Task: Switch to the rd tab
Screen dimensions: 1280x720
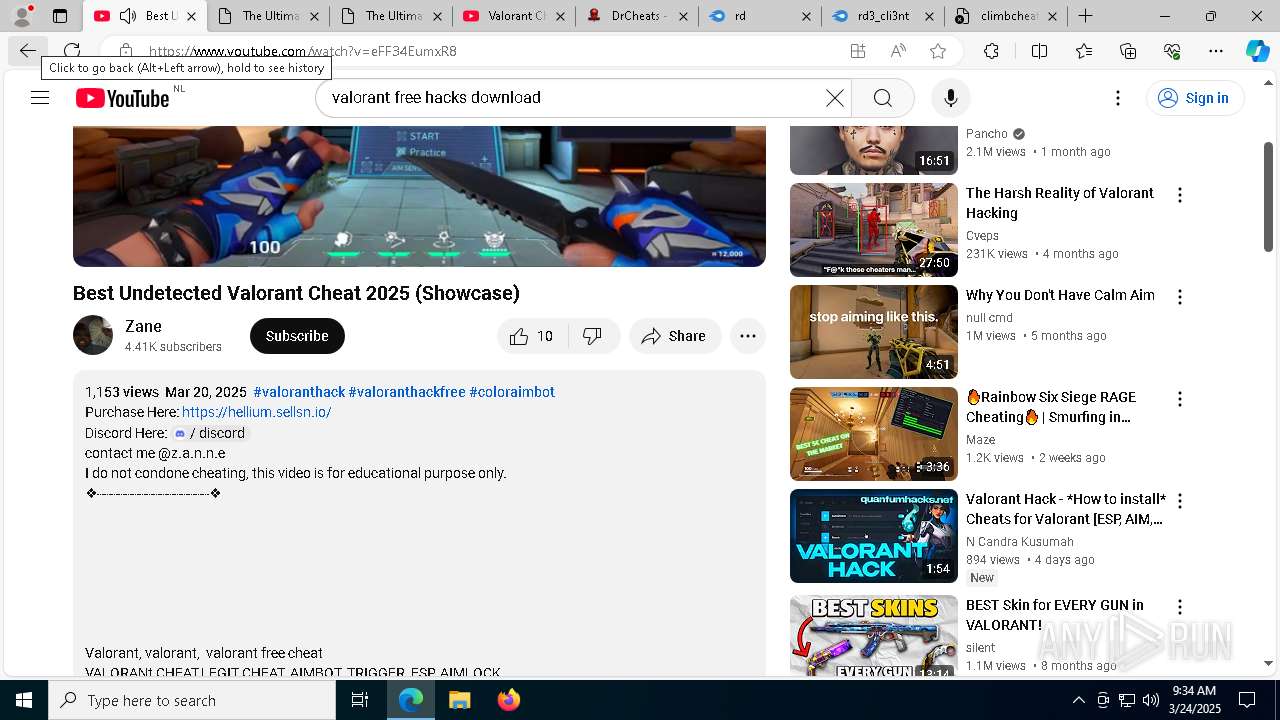Action: (760, 16)
